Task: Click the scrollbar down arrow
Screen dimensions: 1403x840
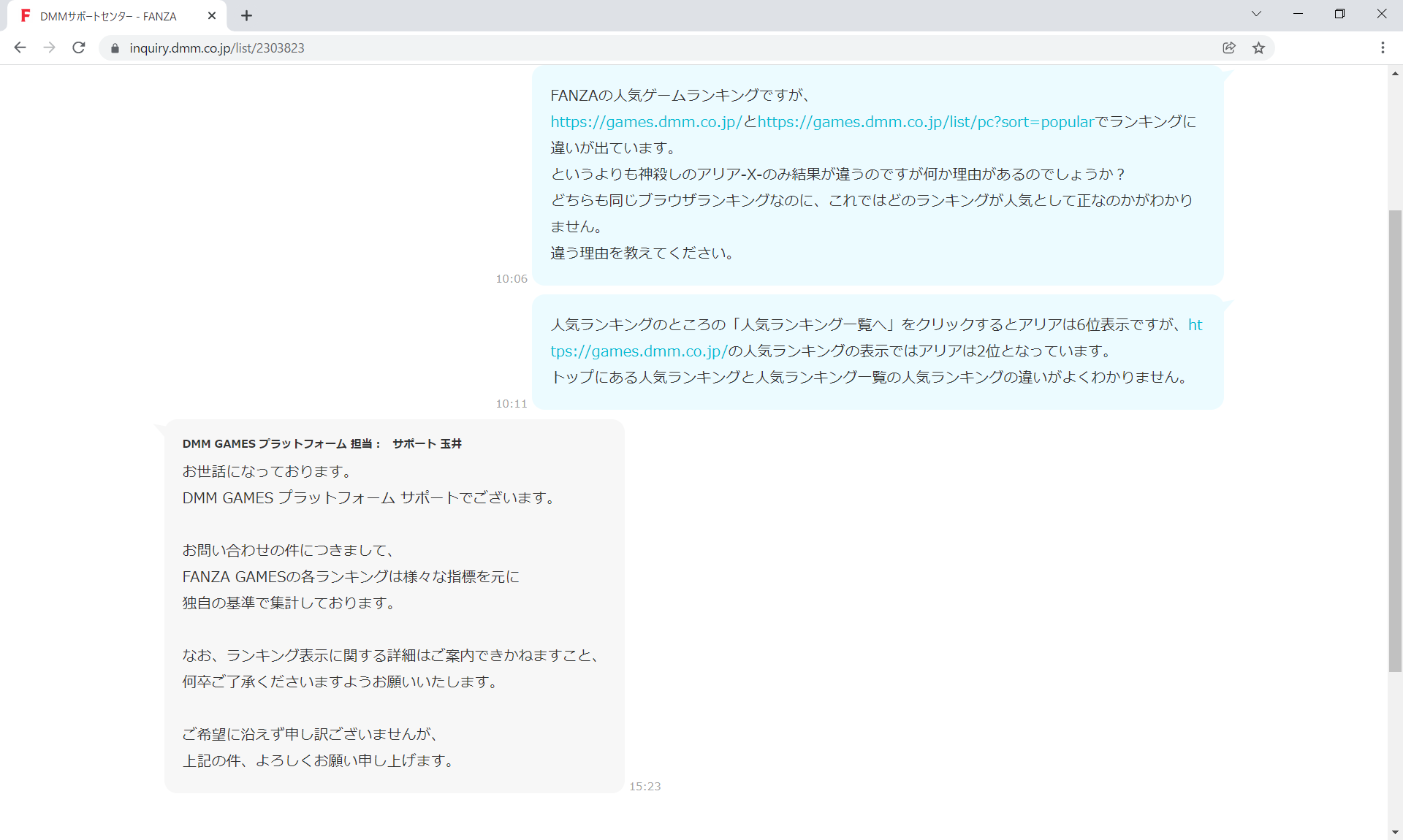Action: 1395,832
